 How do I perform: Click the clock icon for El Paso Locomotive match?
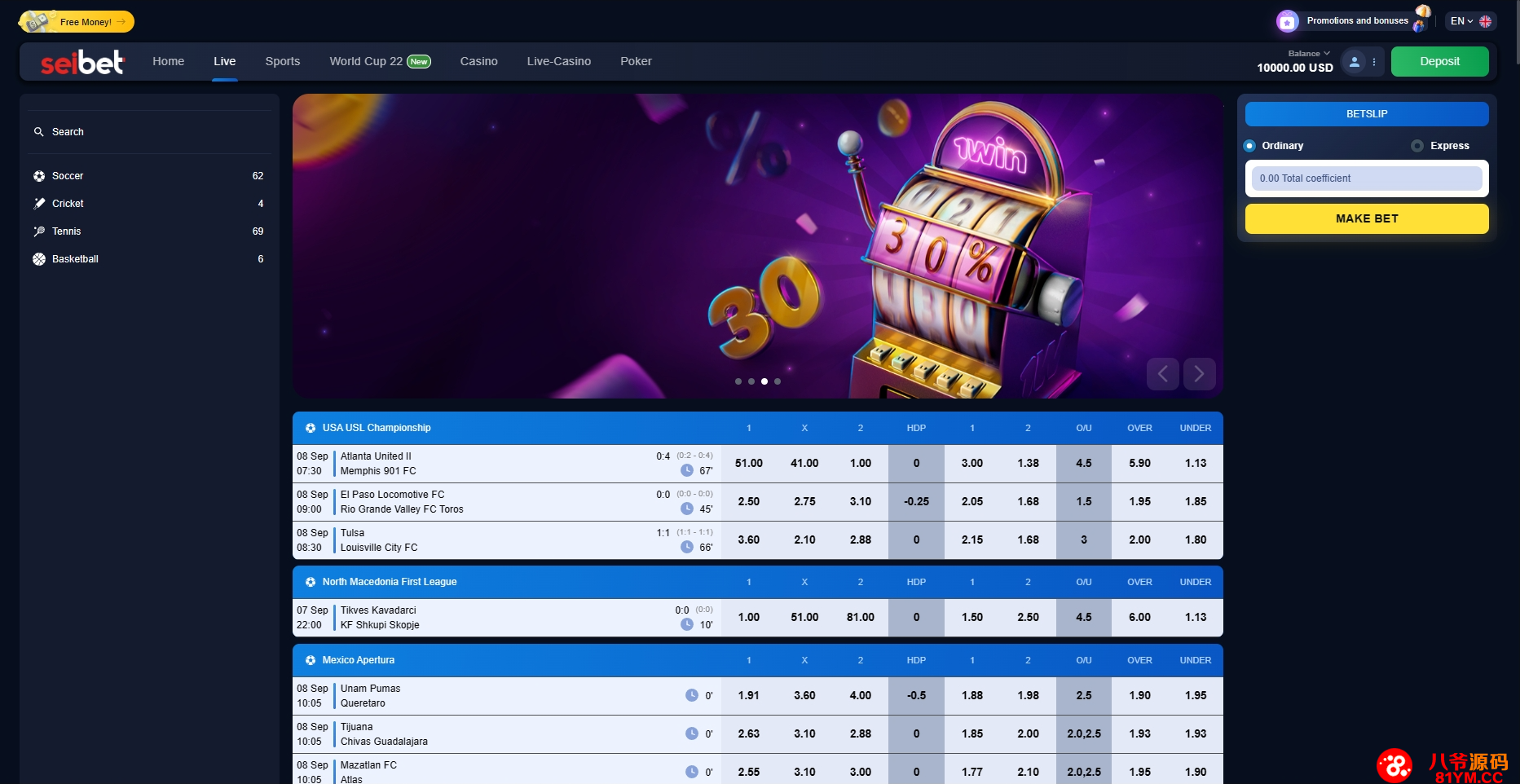pyautogui.click(x=687, y=509)
